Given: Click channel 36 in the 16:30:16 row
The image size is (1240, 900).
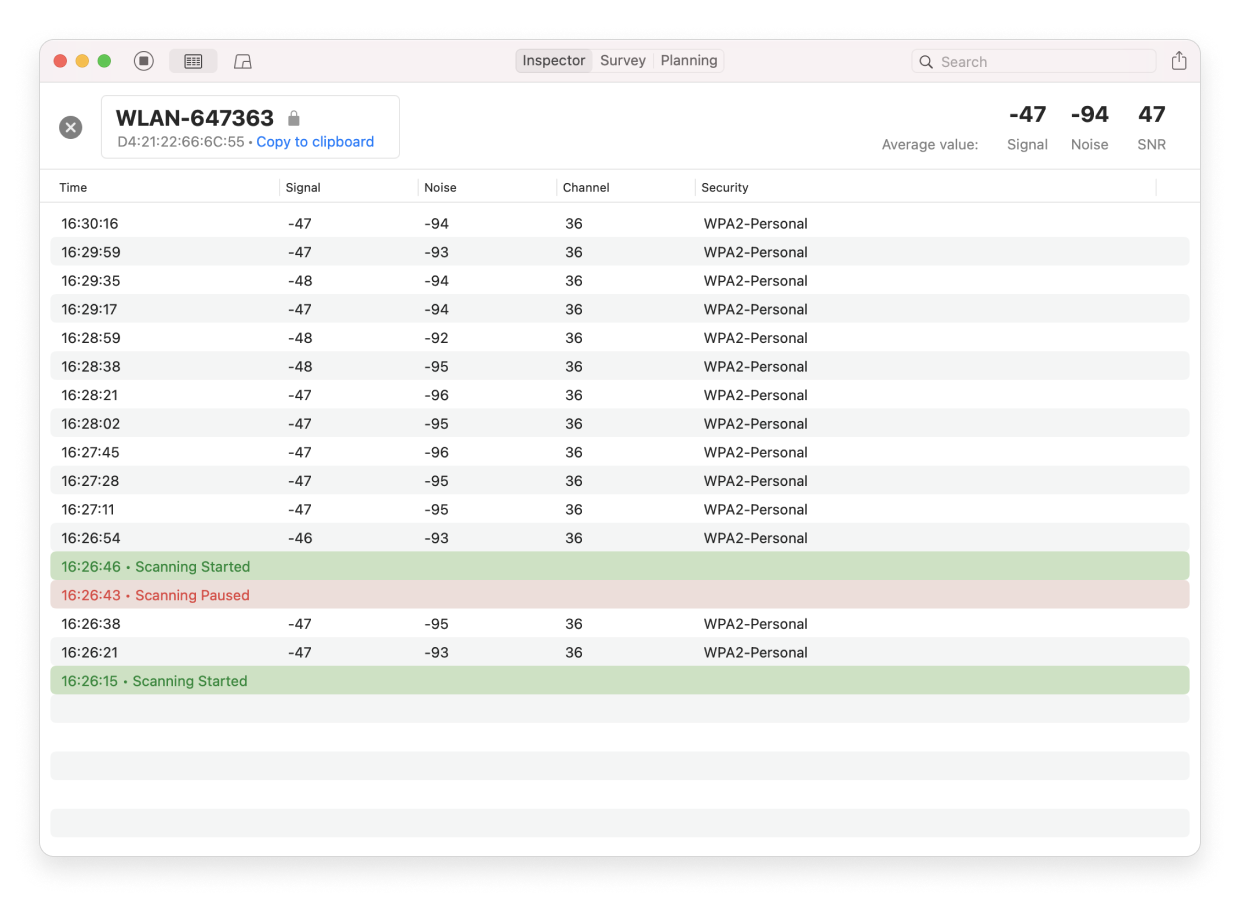Looking at the screenshot, I should click(x=574, y=224).
